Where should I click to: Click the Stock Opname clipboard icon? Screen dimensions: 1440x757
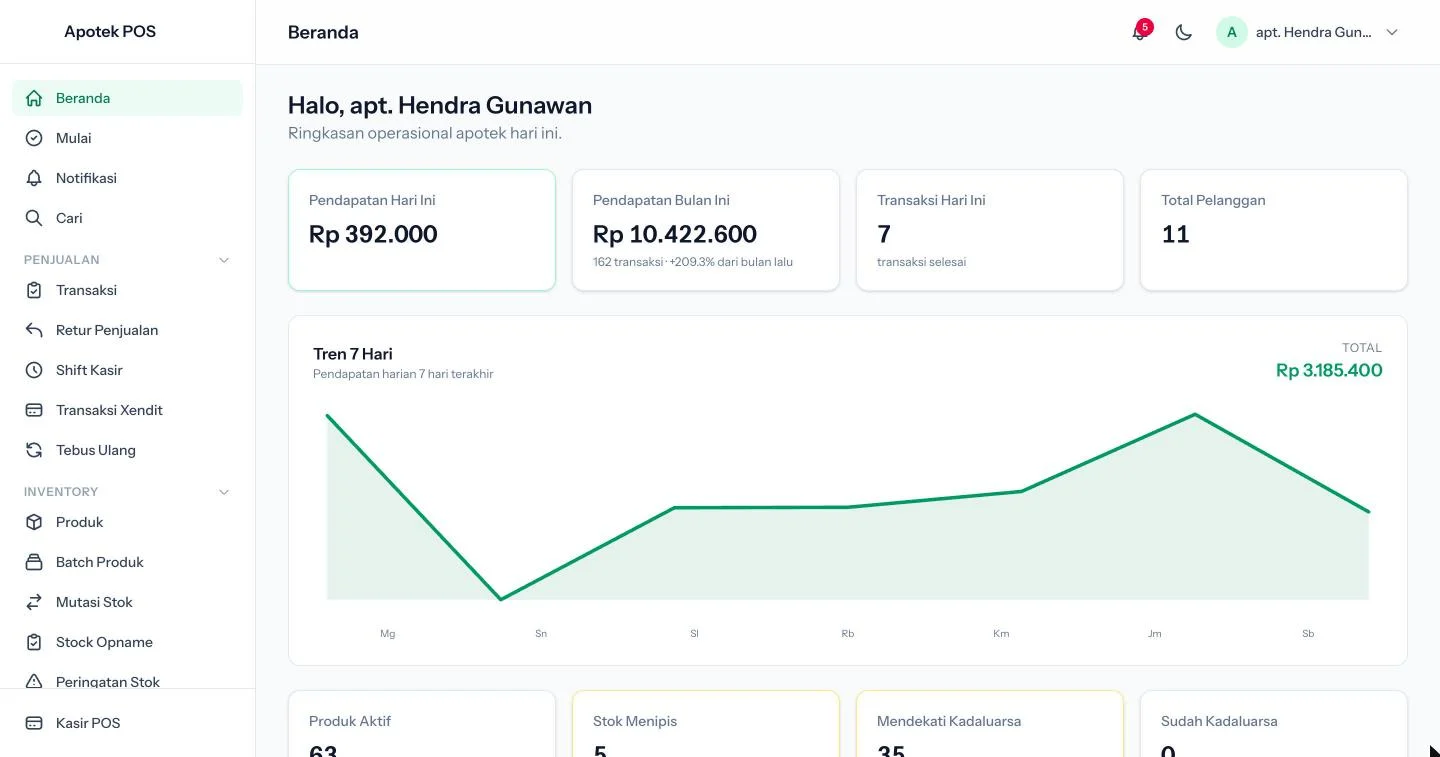pos(34,642)
